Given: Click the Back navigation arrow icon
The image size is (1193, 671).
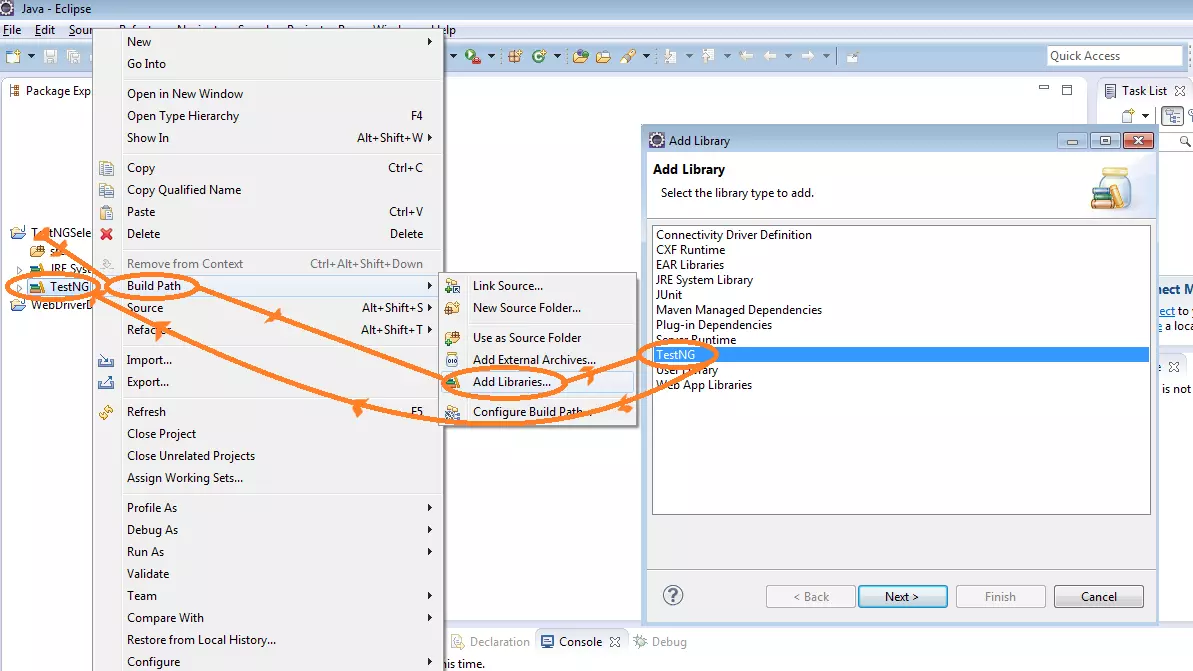Looking at the screenshot, I should (770, 56).
